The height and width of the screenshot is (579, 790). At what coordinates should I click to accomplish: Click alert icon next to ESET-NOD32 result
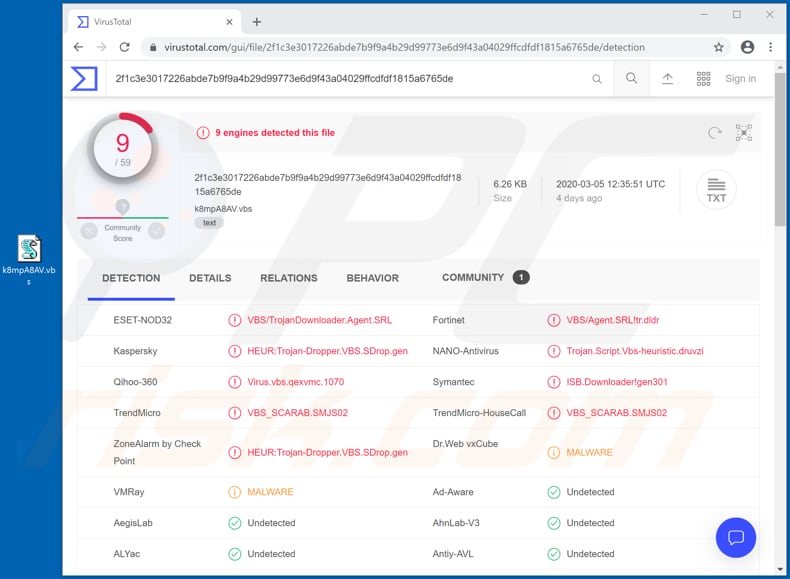(x=235, y=320)
